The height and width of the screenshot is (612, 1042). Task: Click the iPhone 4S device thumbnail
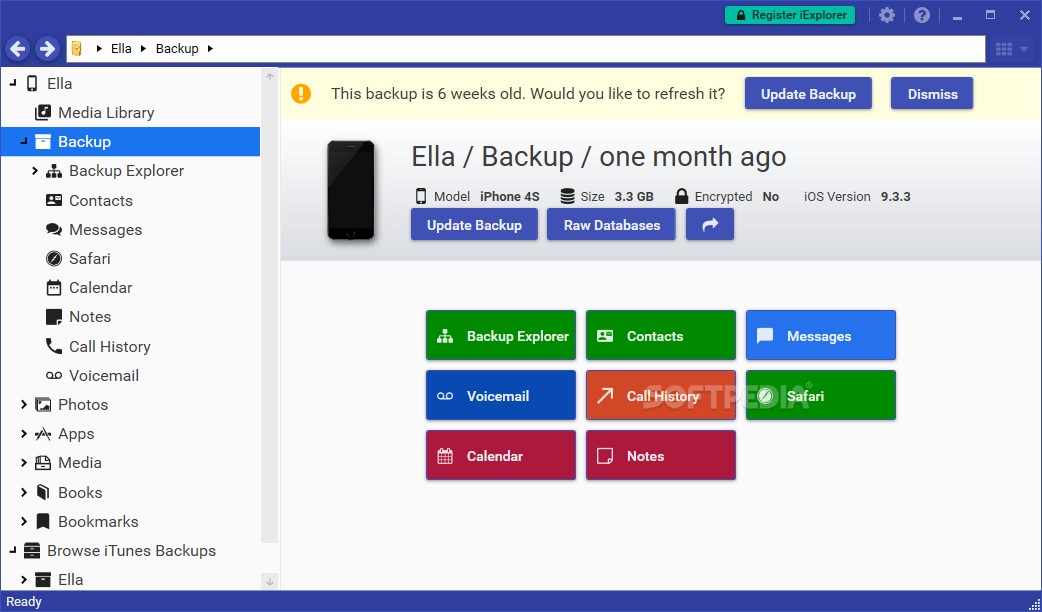pos(351,189)
